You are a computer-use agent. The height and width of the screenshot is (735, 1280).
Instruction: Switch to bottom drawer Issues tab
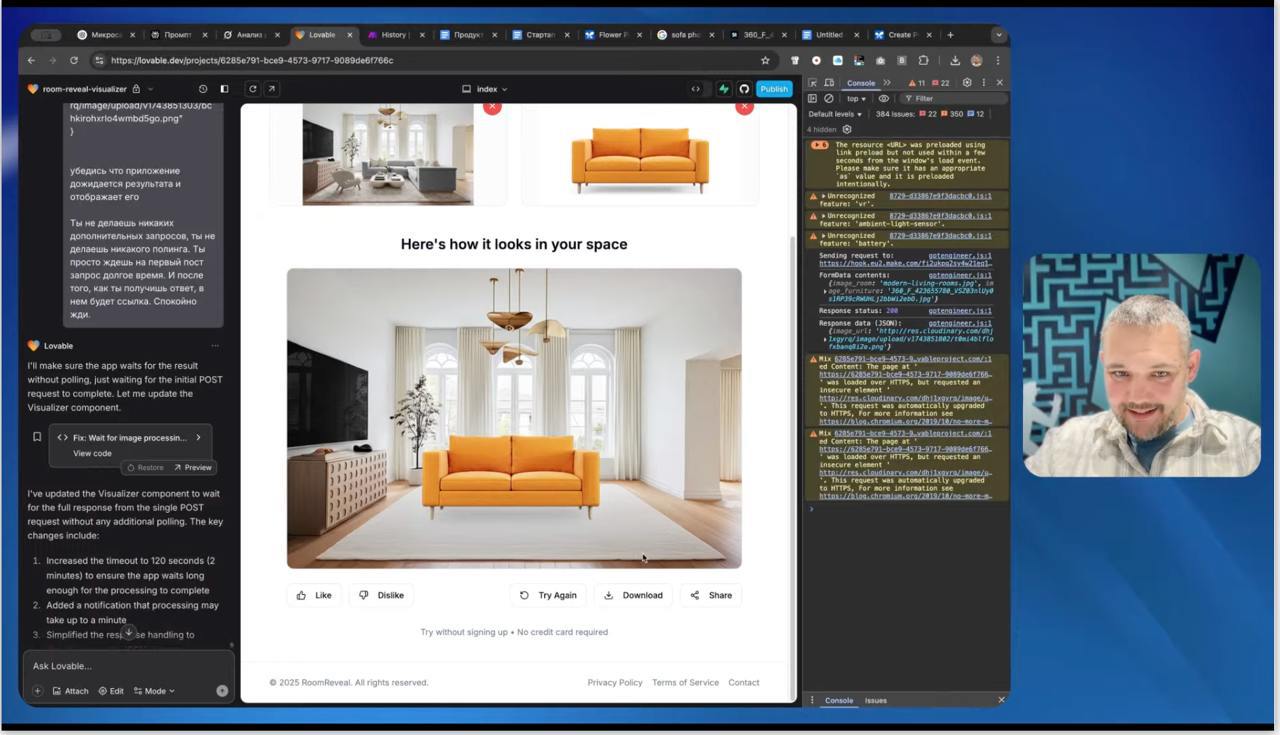coord(875,700)
